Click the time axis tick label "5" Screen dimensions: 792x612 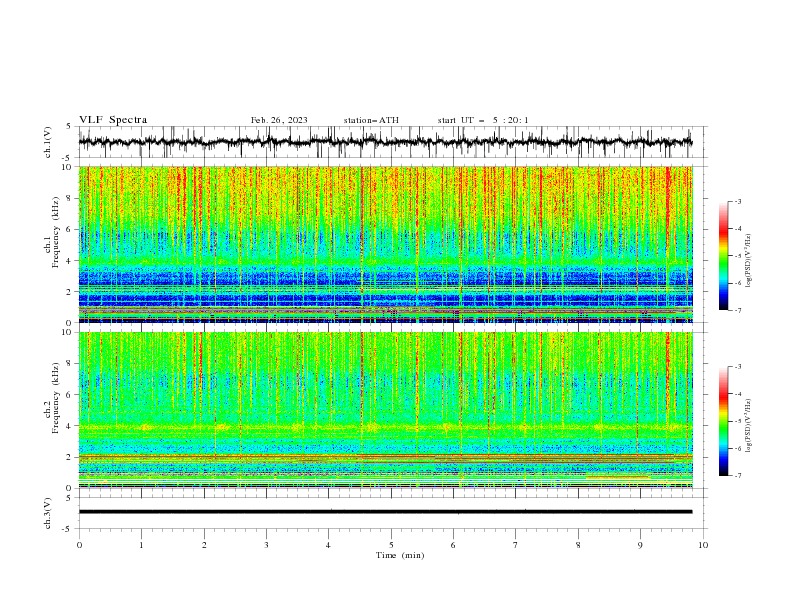coord(391,545)
